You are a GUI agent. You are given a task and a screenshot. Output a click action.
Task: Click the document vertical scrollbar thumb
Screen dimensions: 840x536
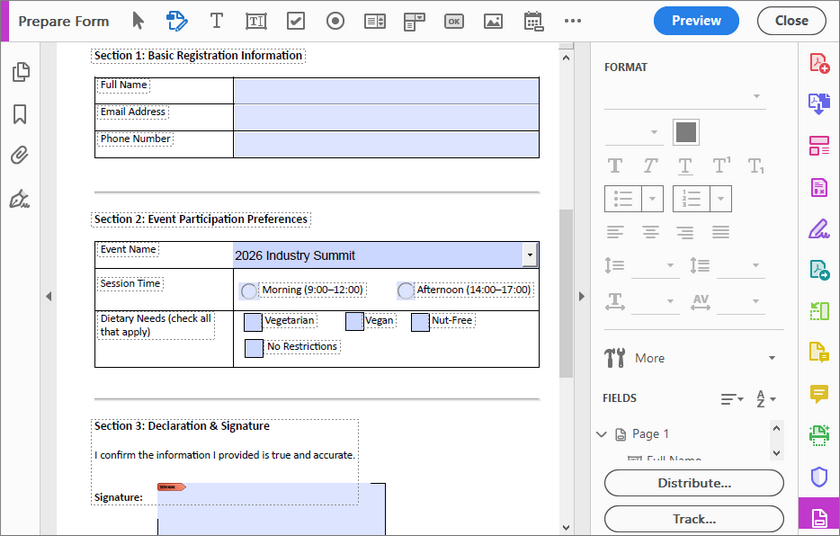(566, 293)
